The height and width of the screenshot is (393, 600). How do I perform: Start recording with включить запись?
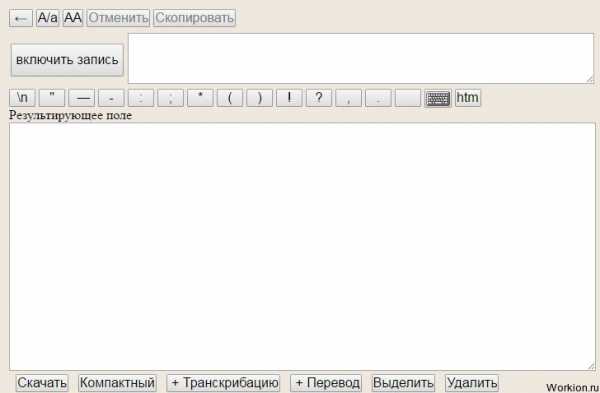[67, 60]
